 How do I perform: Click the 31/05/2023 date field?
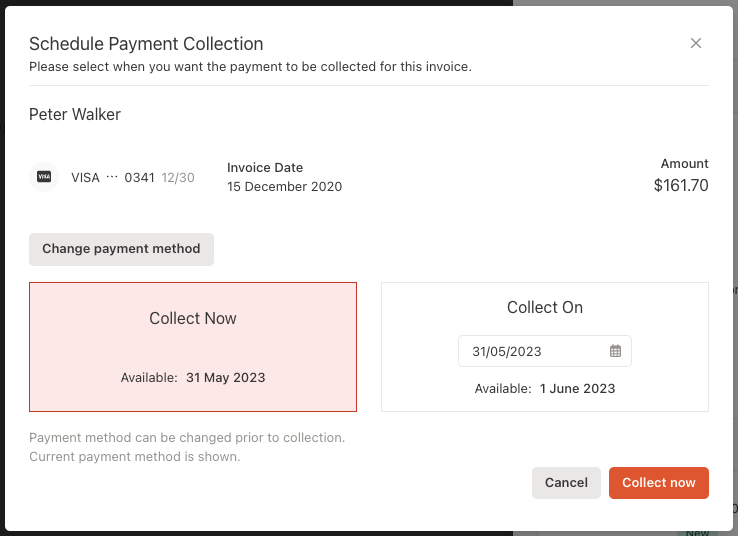pyautogui.click(x=545, y=351)
